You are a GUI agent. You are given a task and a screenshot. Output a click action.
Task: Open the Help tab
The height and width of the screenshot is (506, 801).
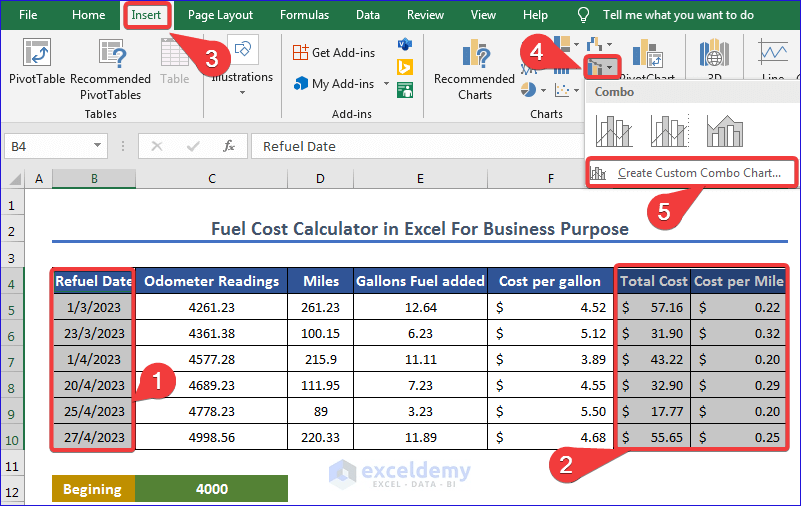point(535,15)
